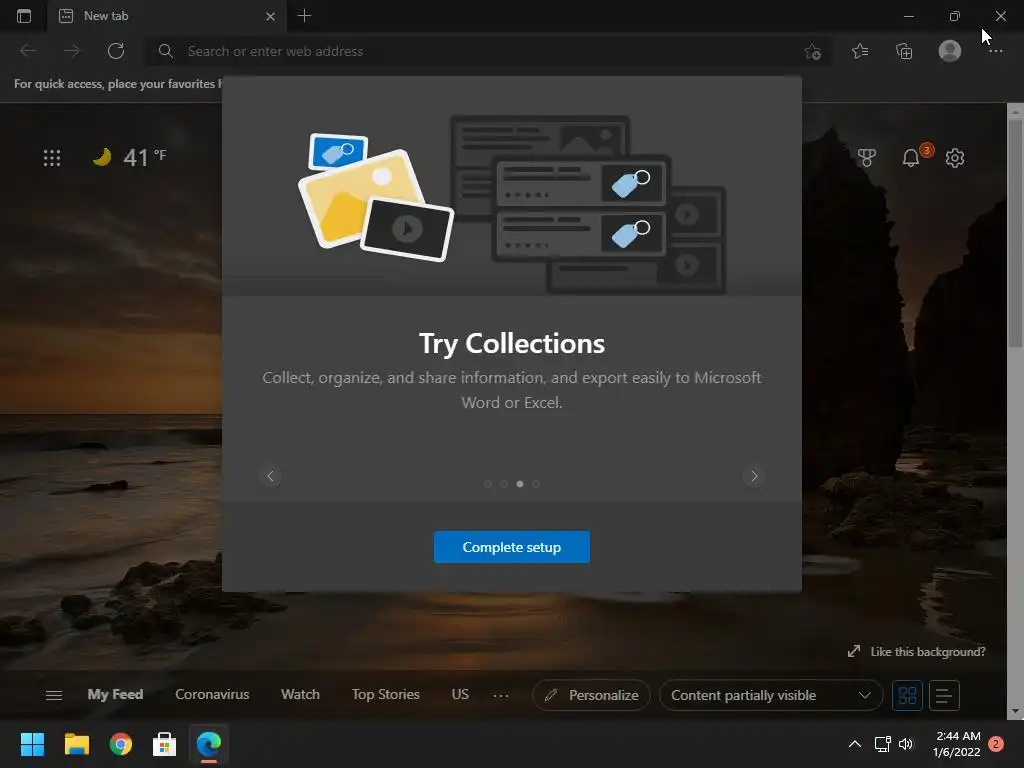Switch to Coronavirus tab

[x=212, y=694]
